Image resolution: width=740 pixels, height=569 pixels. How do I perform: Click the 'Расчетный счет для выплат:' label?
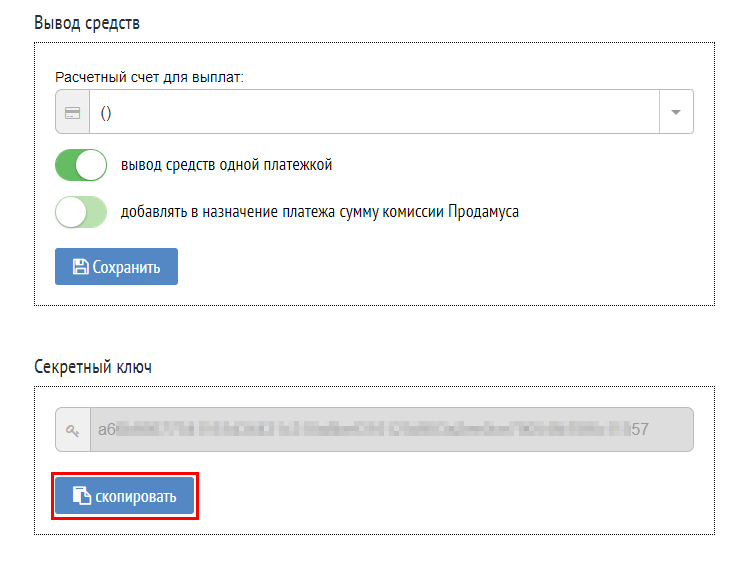click(x=149, y=76)
